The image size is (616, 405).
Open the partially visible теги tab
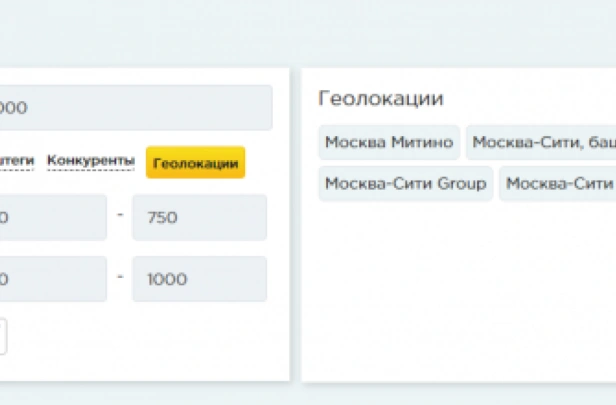point(17,160)
